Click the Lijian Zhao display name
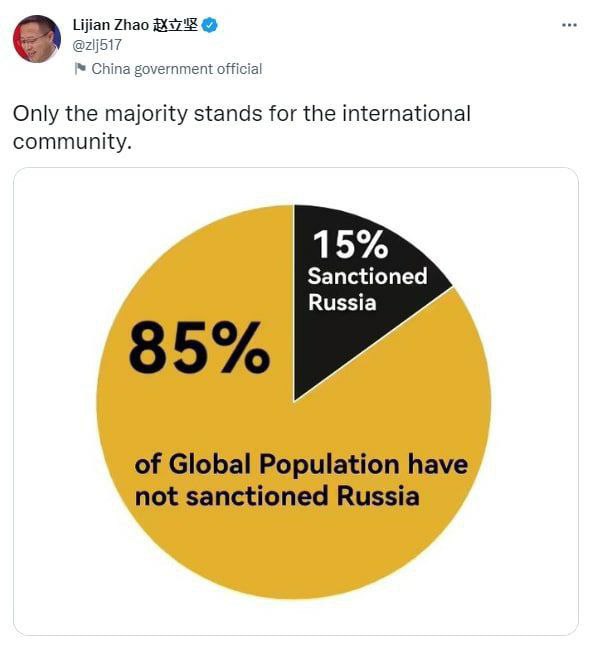Screen dimensions: 591x646 tap(135, 25)
